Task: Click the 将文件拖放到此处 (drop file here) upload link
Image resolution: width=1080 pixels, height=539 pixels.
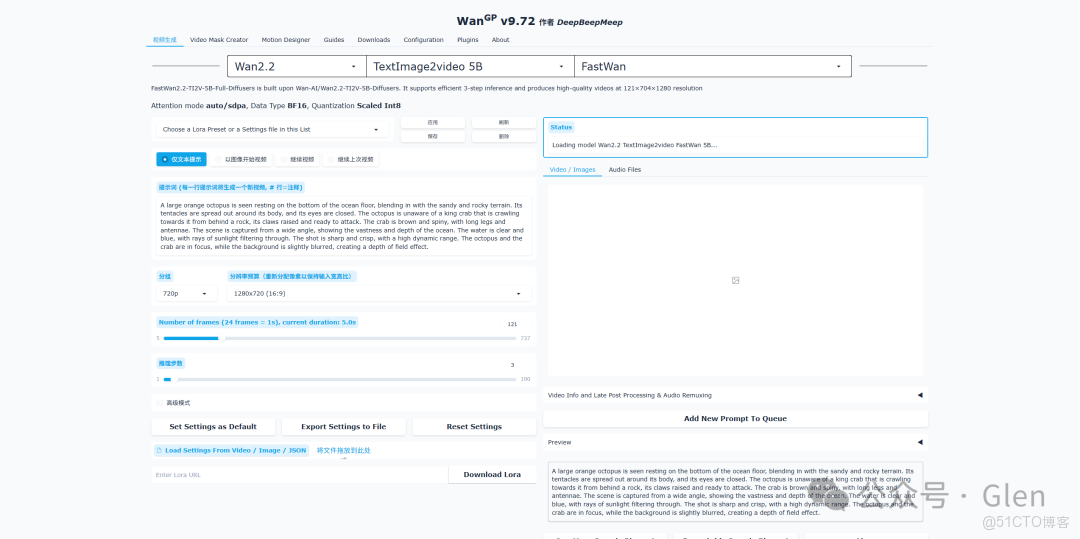Action: click(344, 450)
